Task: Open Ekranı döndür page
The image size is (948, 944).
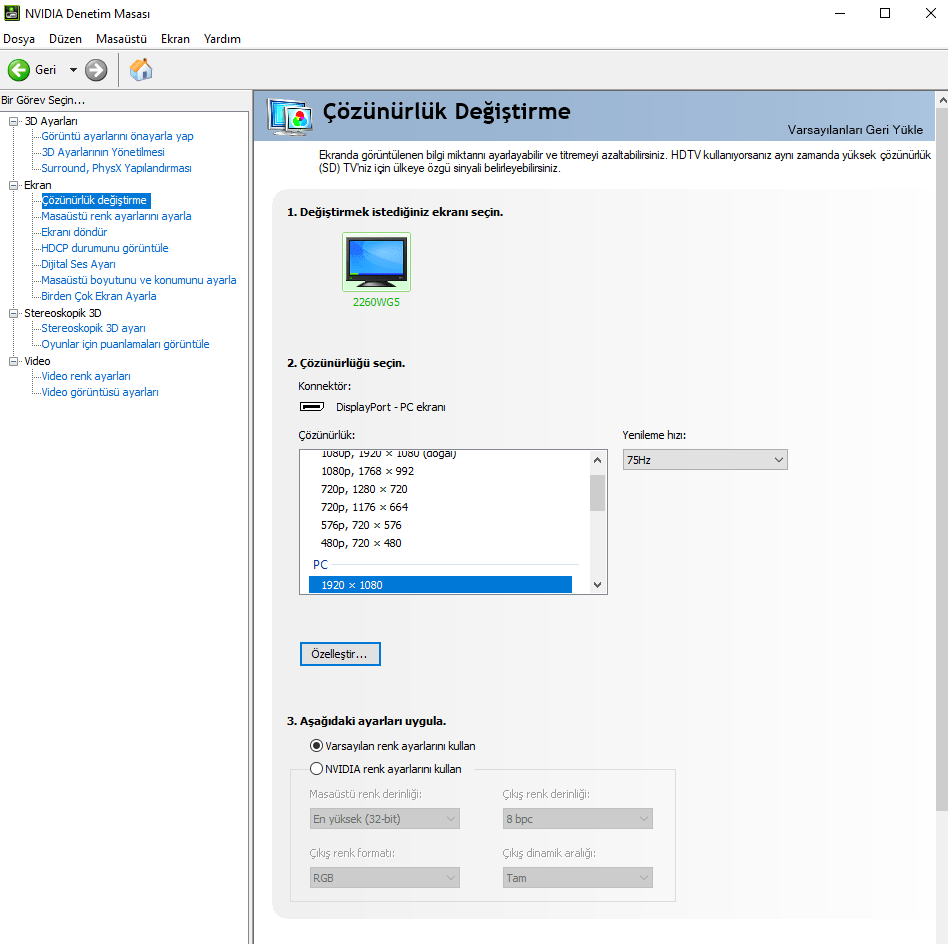Action: (x=74, y=232)
